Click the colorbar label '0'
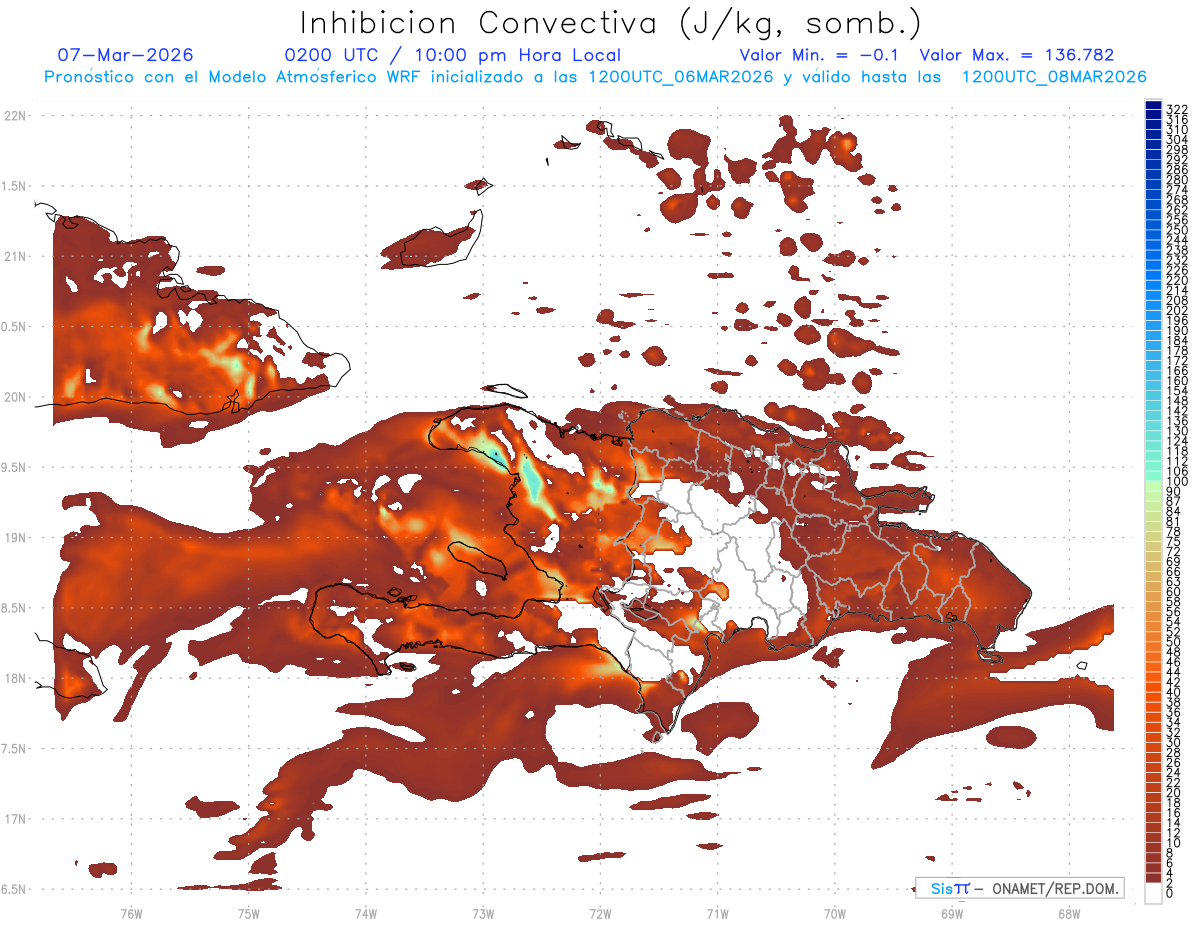Screen dimensions: 1200x927 (1170, 893)
